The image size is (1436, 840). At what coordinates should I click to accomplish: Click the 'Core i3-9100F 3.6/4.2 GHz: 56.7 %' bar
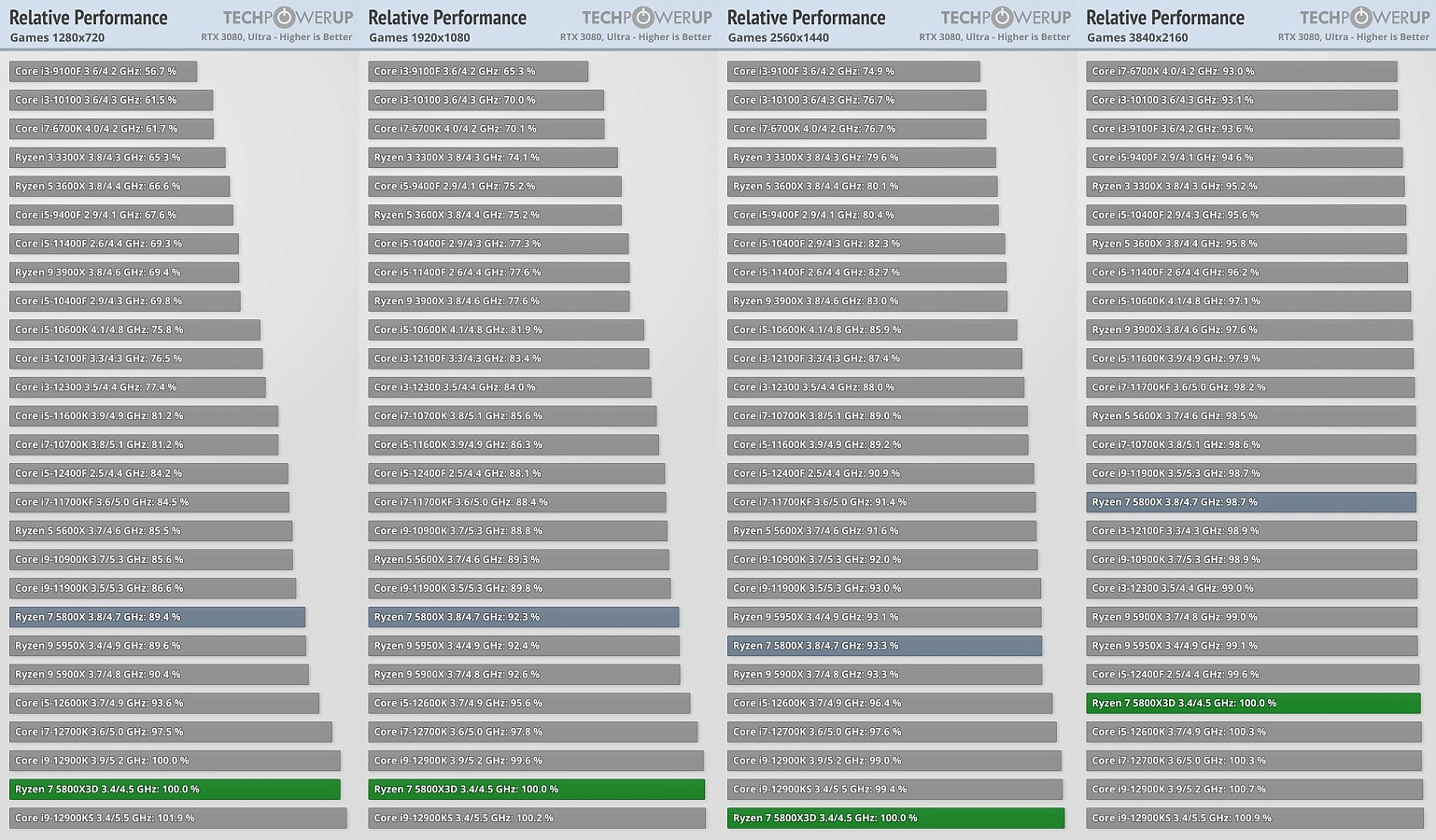coord(103,71)
